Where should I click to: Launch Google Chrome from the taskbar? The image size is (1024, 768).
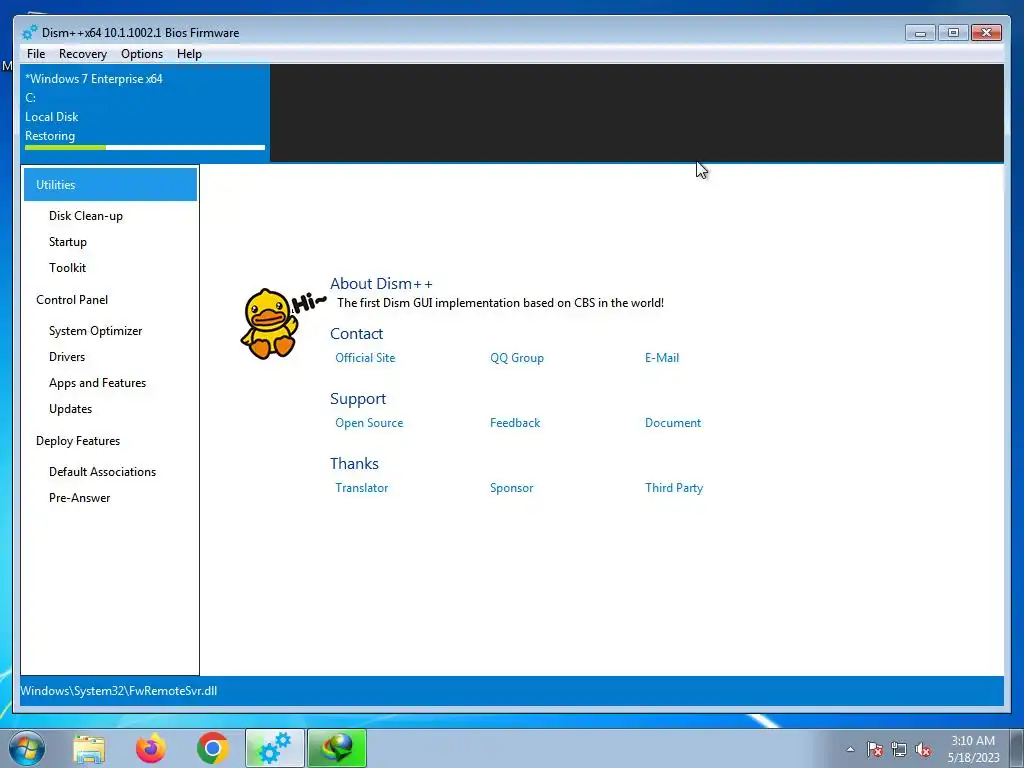click(x=212, y=748)
